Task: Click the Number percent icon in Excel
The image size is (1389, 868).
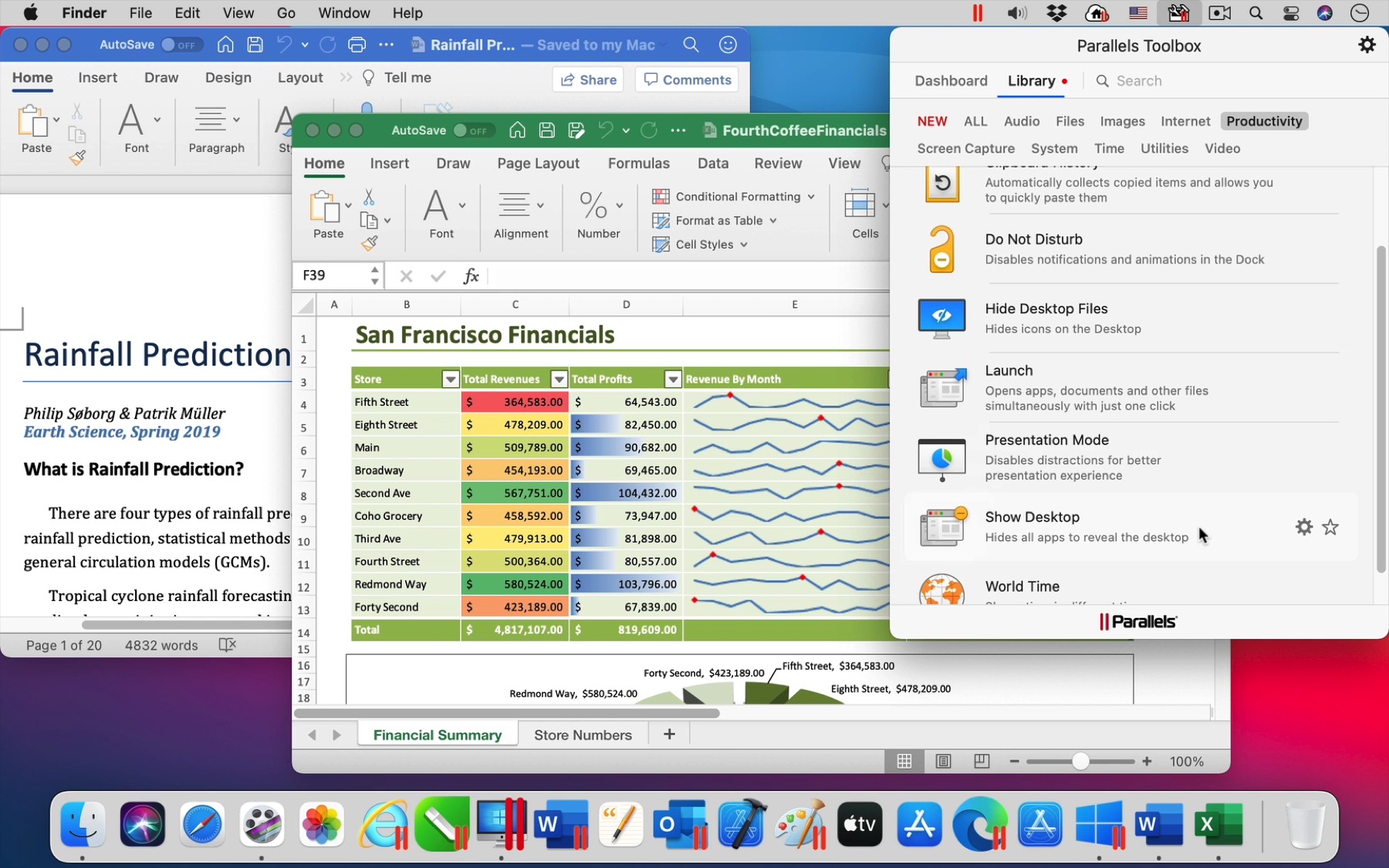Action: click(593, 204)
